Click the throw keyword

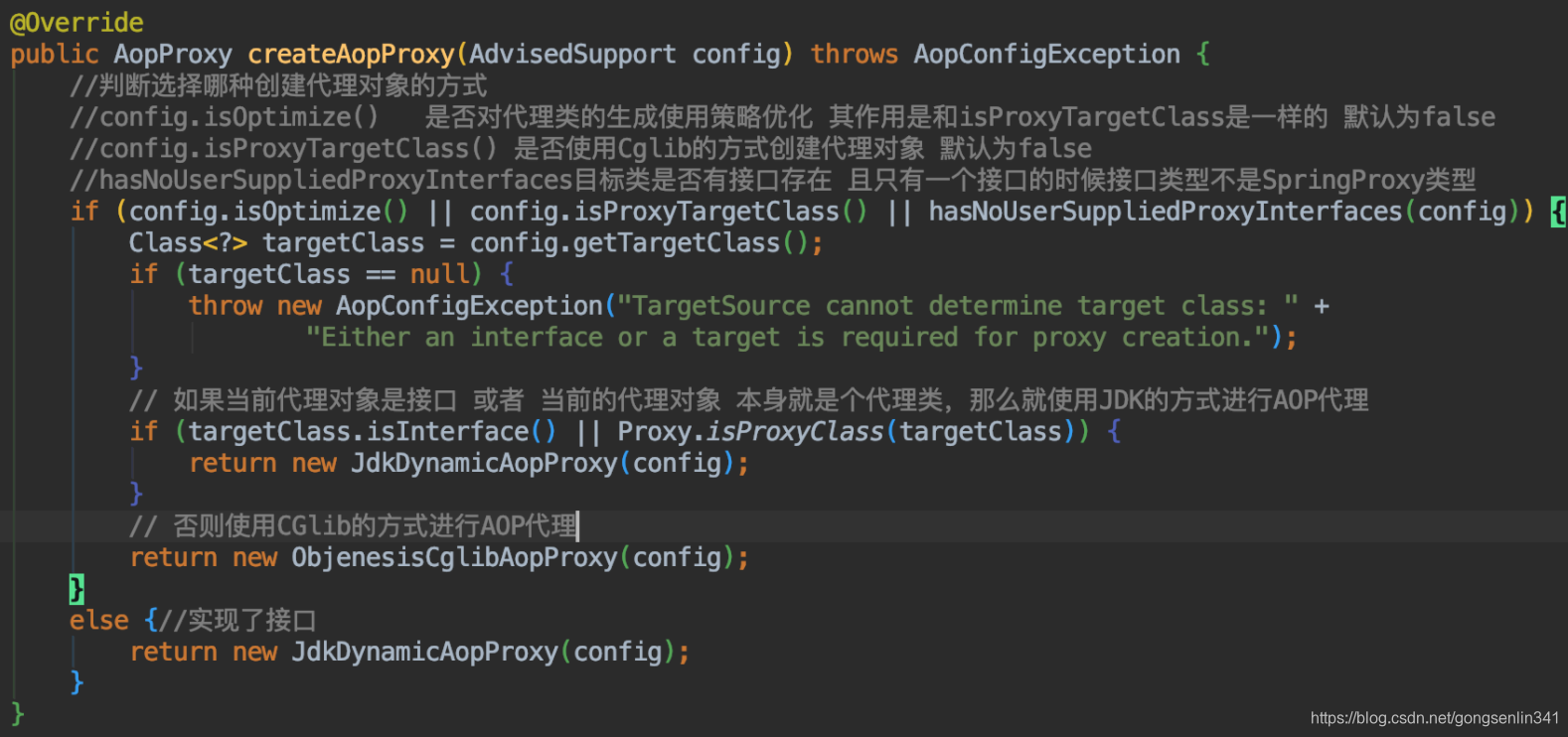click(226, 306)
